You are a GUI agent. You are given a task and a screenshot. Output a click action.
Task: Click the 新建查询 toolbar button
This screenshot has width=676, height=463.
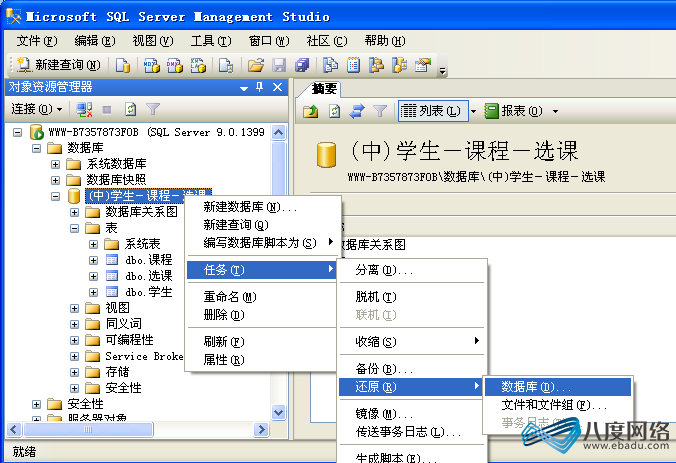[58, 65]
